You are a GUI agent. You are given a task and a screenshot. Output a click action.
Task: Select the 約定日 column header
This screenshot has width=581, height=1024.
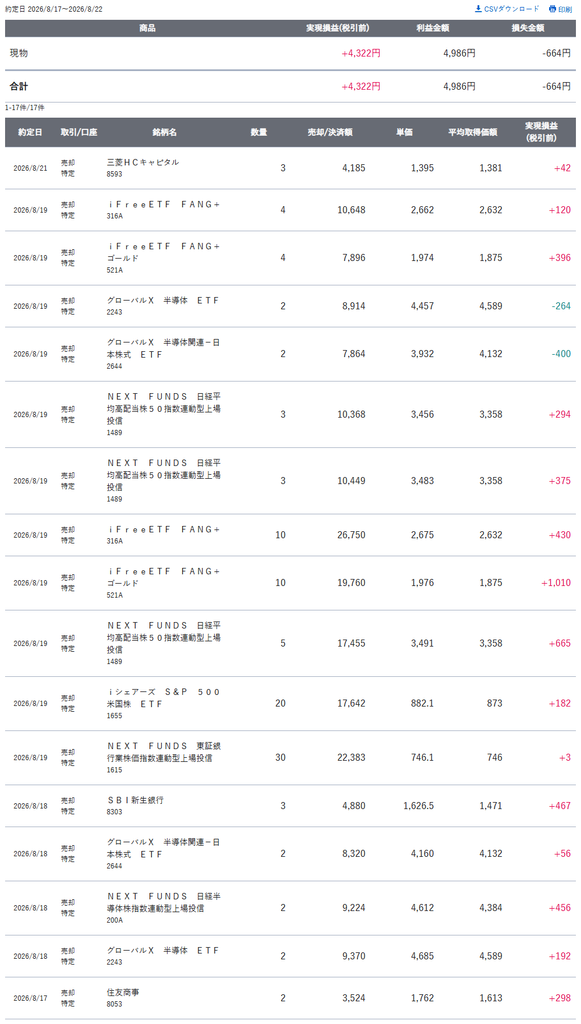click(30, 132)
